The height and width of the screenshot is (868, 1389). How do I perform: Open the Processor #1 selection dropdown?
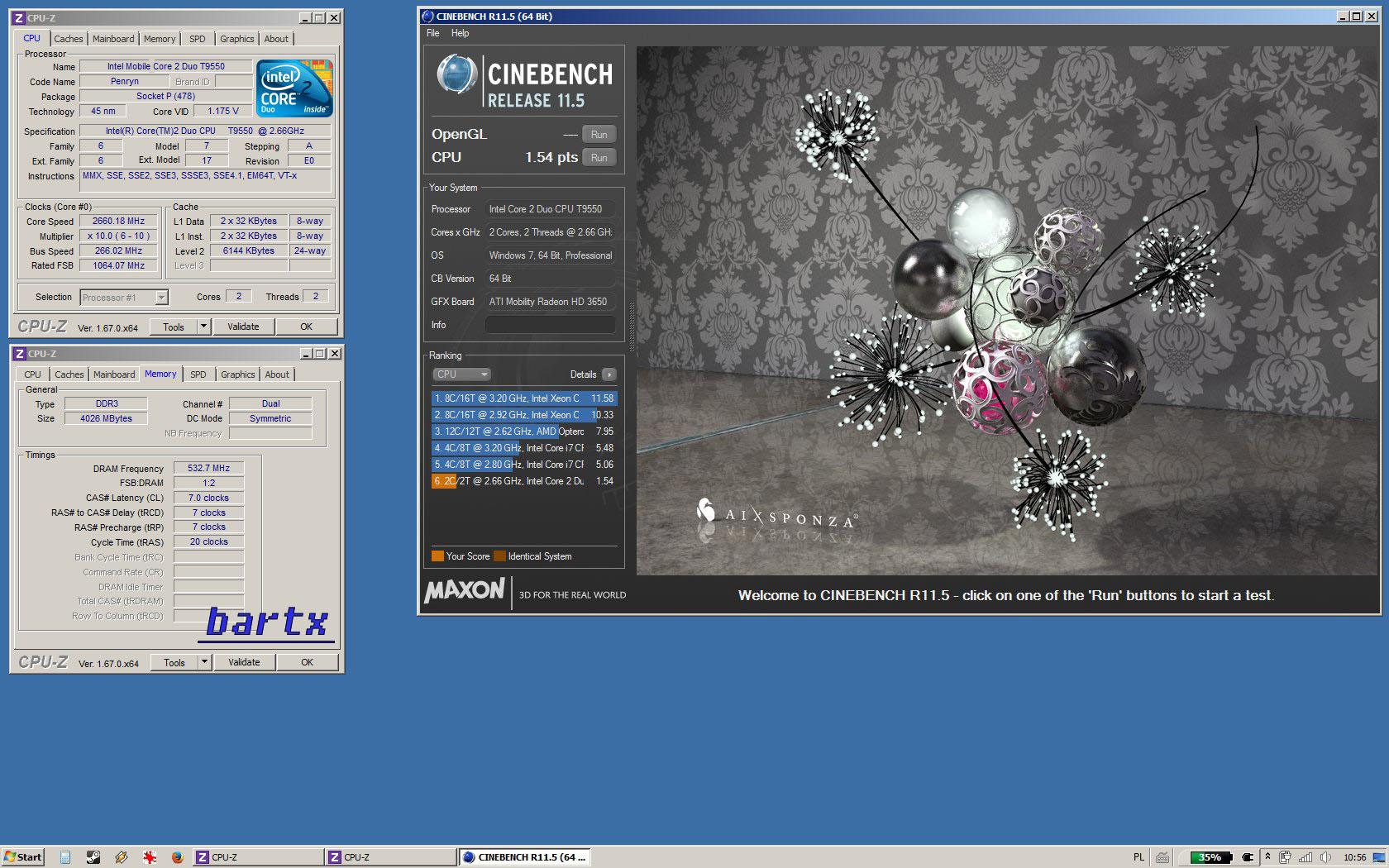pyautogui.click(x=124, y=298)
